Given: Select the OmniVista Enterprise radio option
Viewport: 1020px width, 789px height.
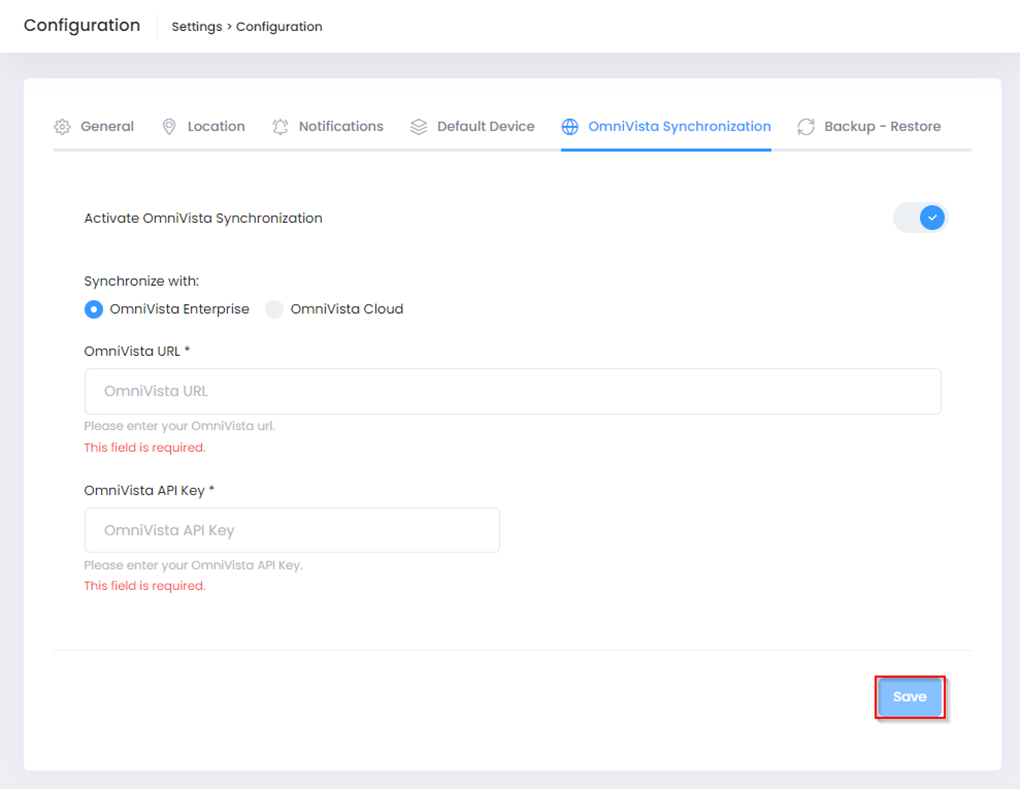Looking at the screenshot, I should click(x=94, y=309).
